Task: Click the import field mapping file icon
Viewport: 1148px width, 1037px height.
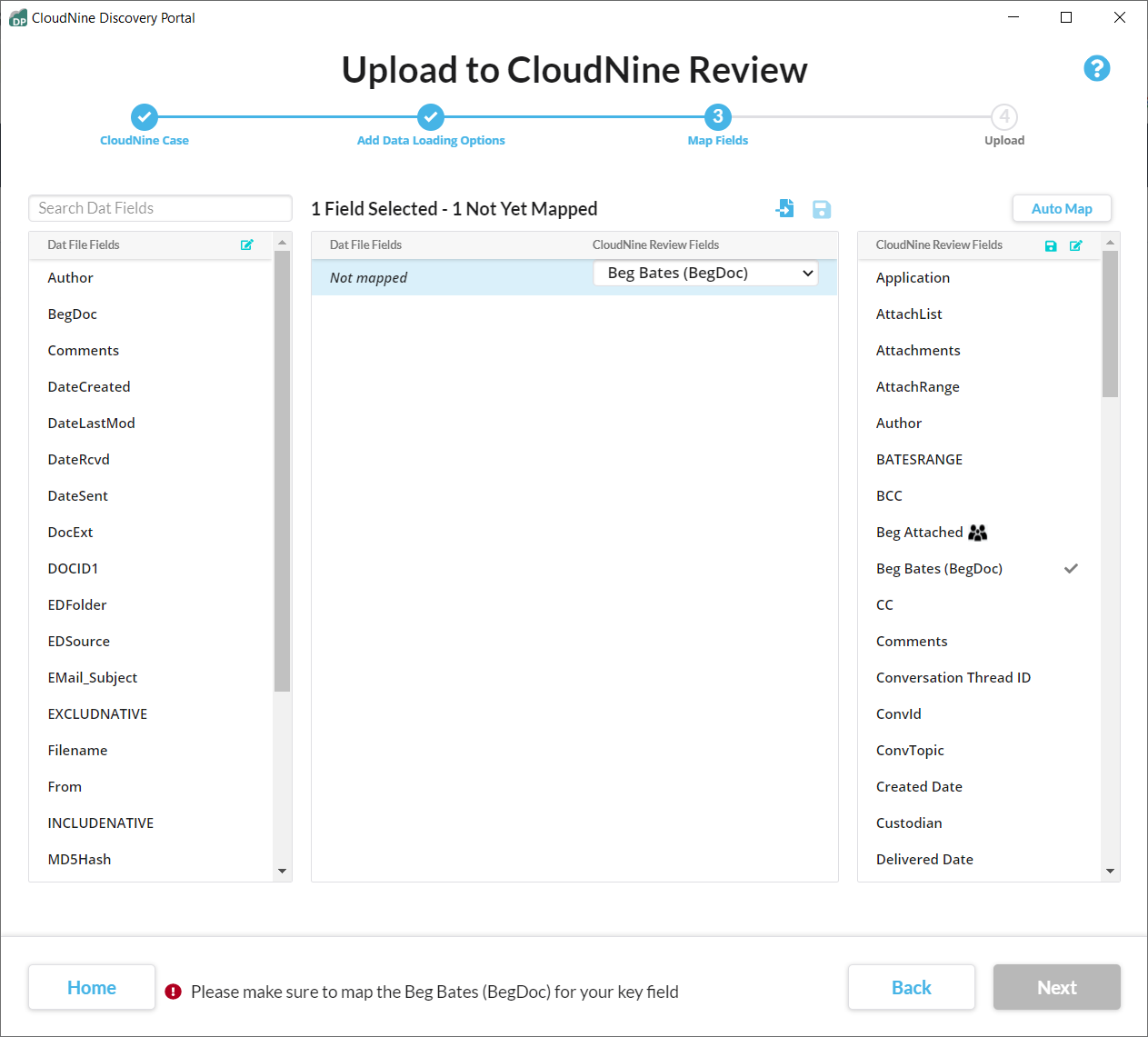Action: [x=784, y=208]
